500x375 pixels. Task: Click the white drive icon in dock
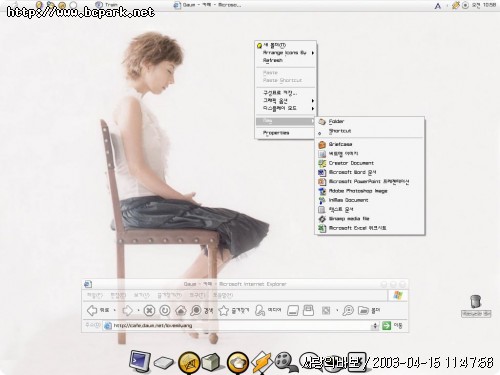pyautogui.click(x=164, y=363)
